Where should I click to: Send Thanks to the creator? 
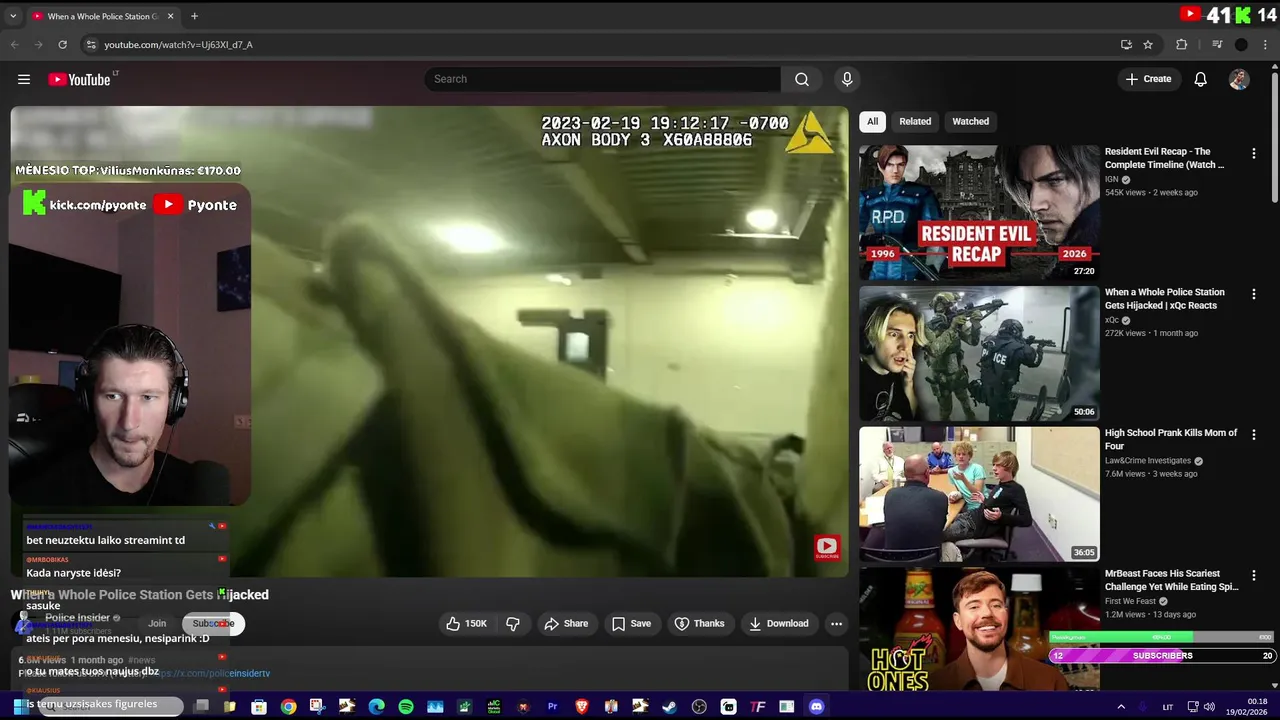pyautogui.click(x=699, y=624)
